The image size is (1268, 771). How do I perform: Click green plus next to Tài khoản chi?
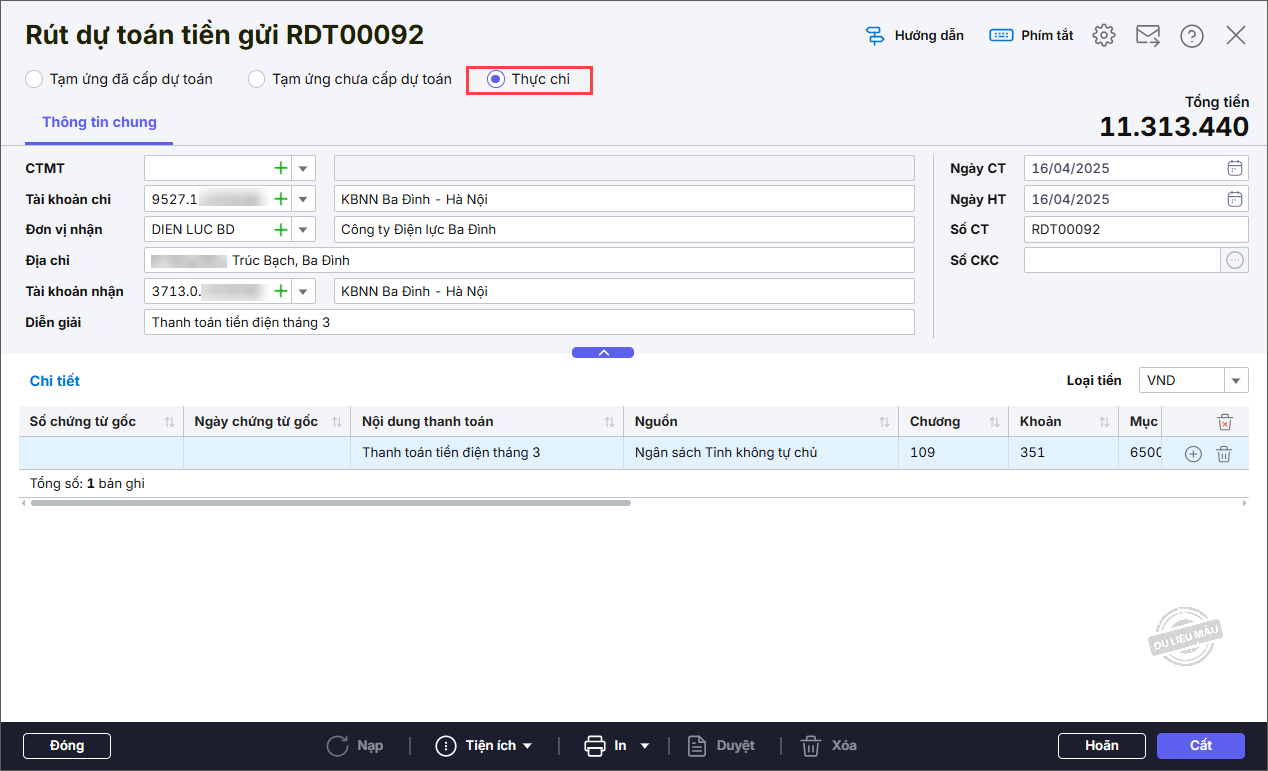point(281,199)
